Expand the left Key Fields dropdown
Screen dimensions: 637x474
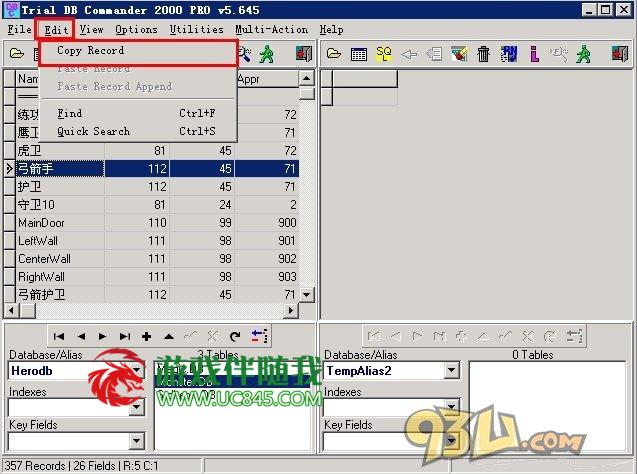137,440
